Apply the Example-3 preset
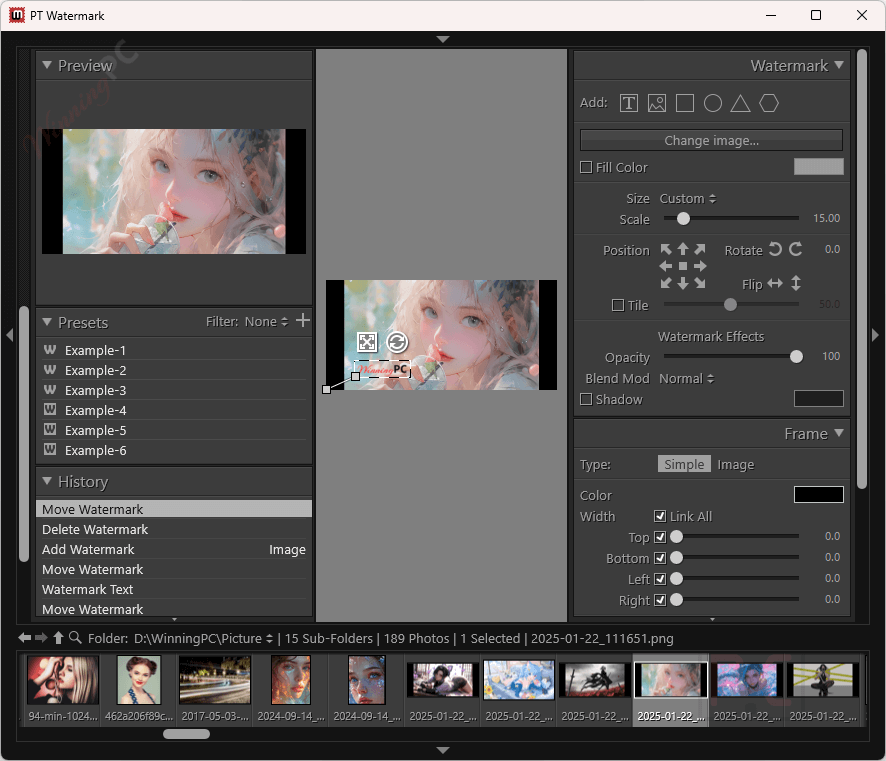The width and height of the screenshot is (886, 761). tap(174, 390)
